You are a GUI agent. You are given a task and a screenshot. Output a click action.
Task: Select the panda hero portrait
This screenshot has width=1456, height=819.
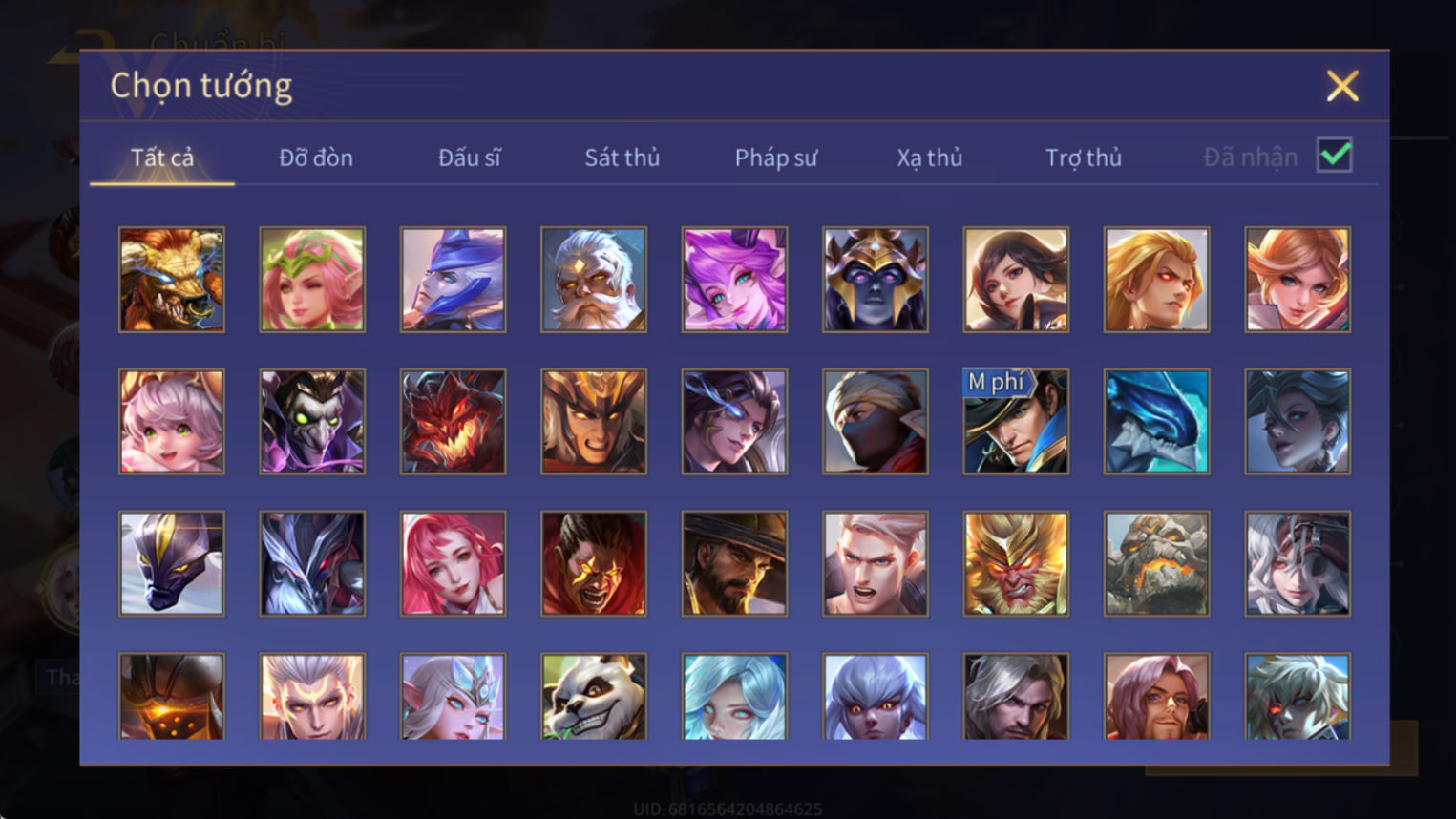594,696
